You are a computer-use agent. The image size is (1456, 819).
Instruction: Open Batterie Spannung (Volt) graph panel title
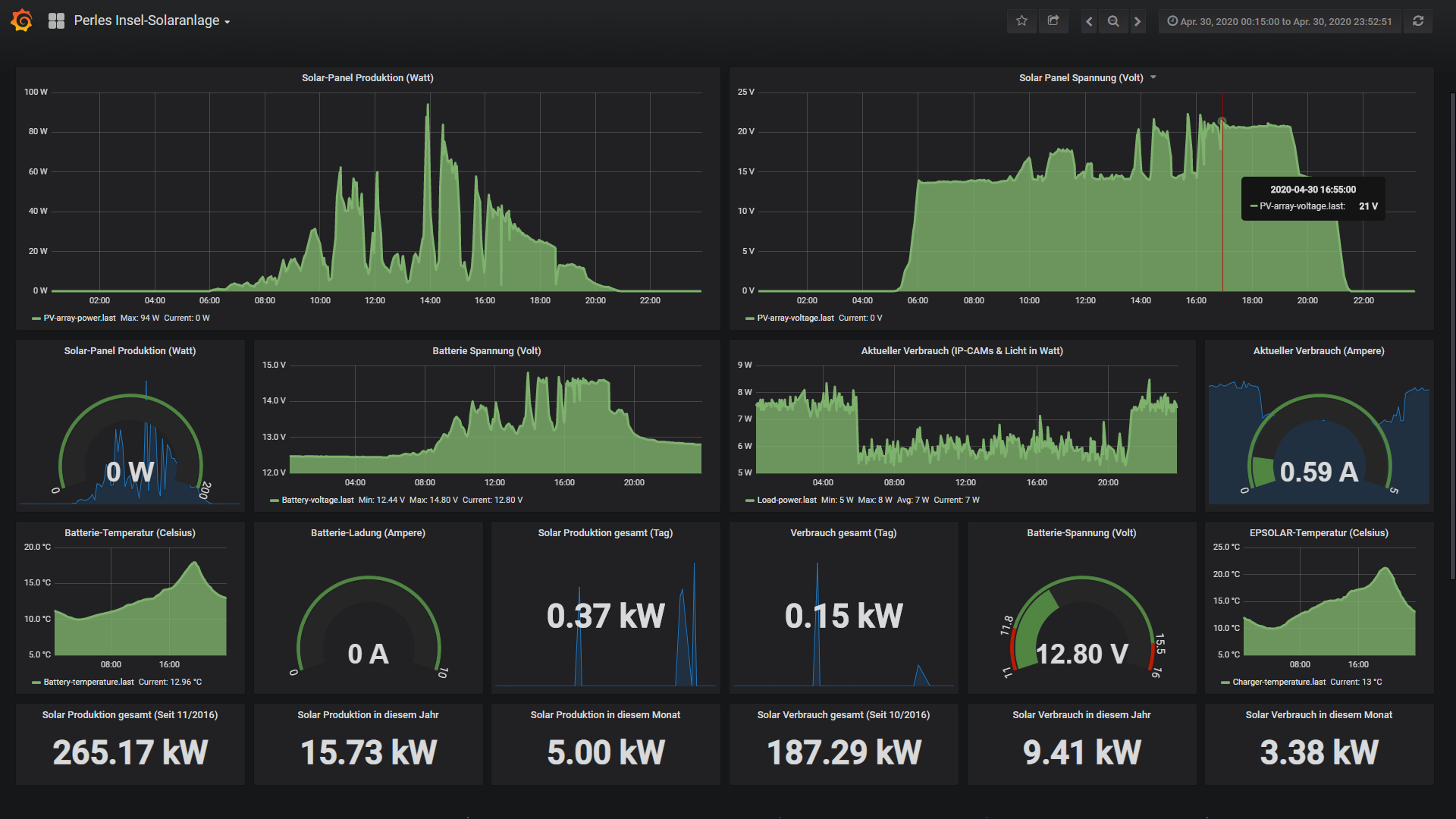tap(486, 351)
